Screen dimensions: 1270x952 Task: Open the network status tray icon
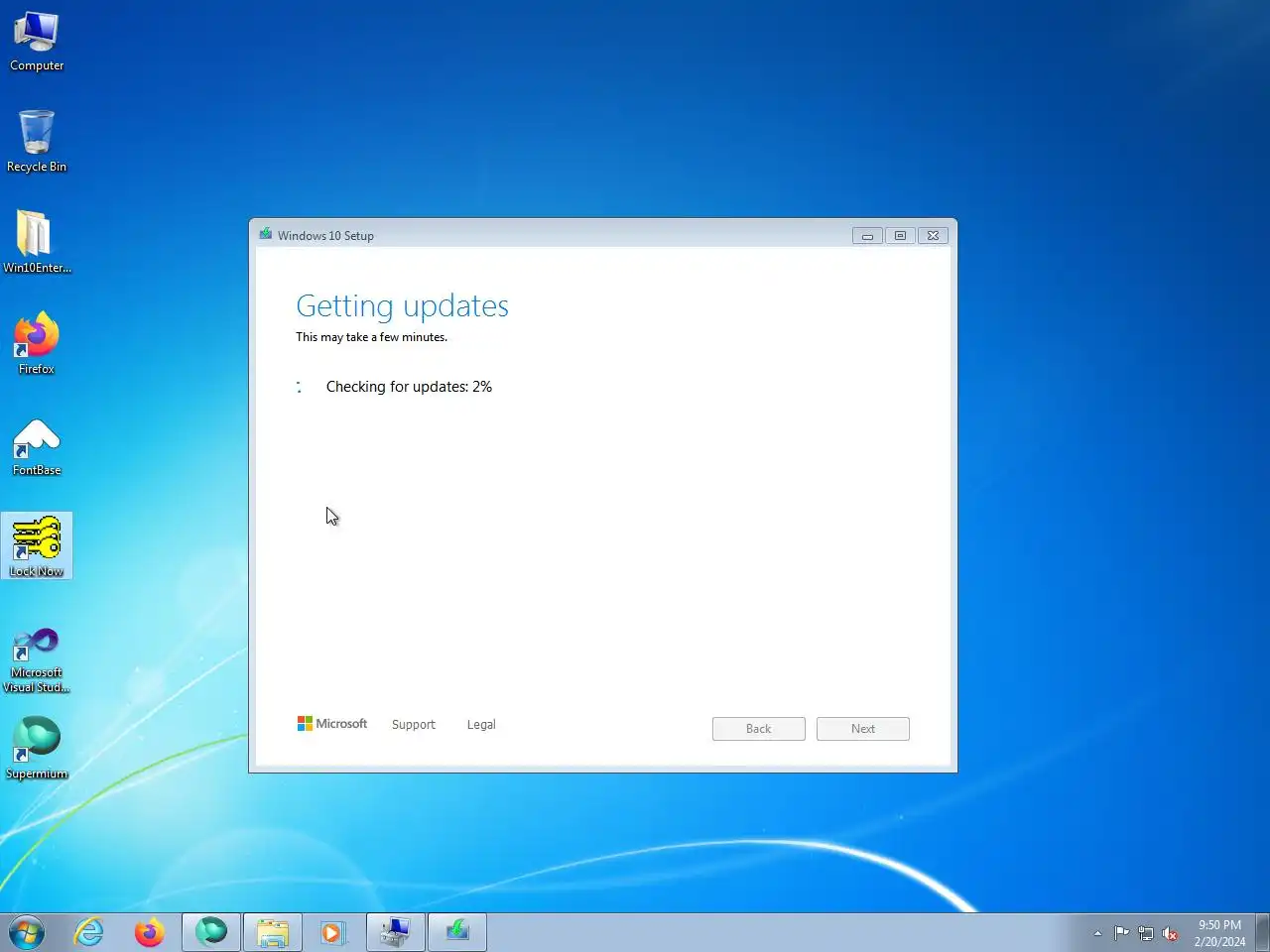coord(1146,933)
